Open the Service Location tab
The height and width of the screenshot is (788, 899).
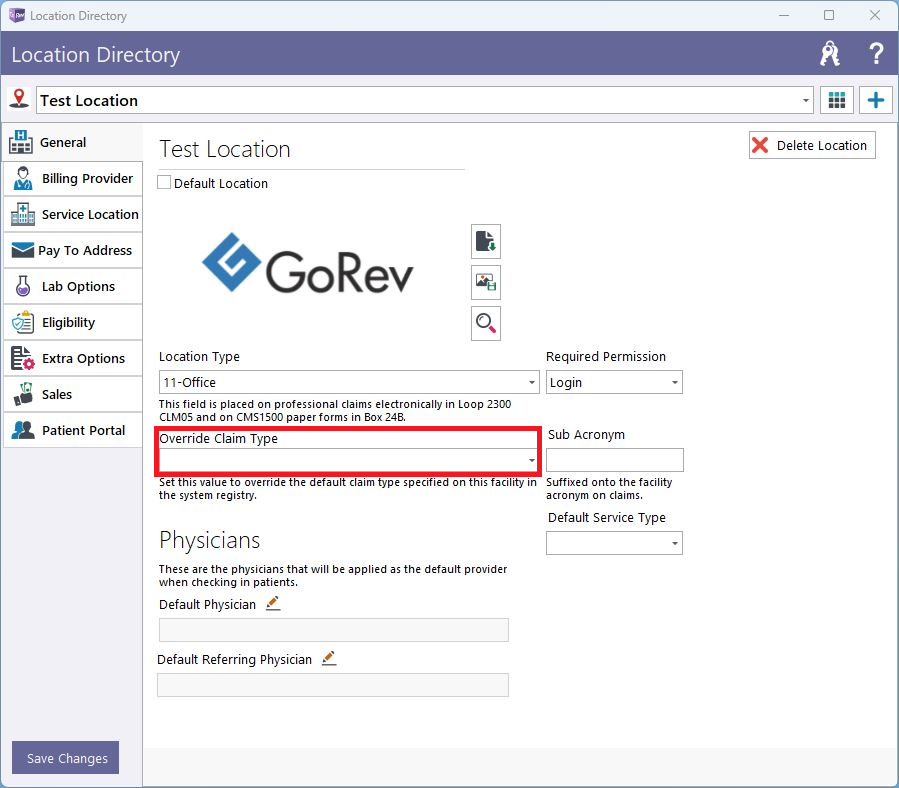(73, 214)
